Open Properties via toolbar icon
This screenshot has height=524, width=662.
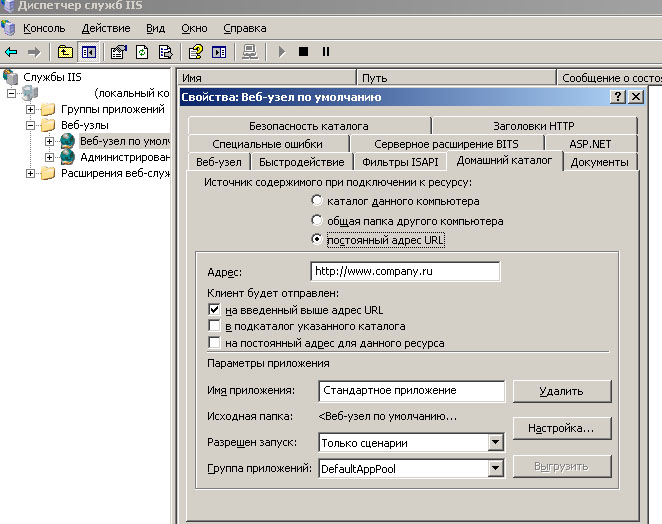tap(118, 52)
